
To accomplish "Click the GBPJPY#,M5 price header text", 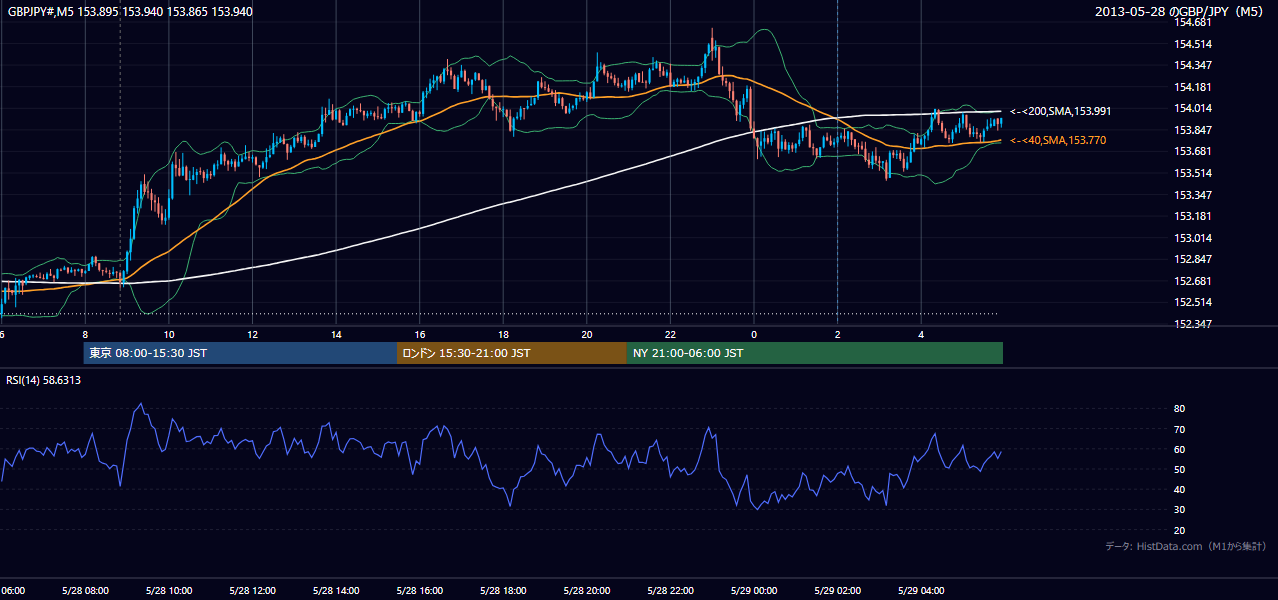I will point(130,12).
